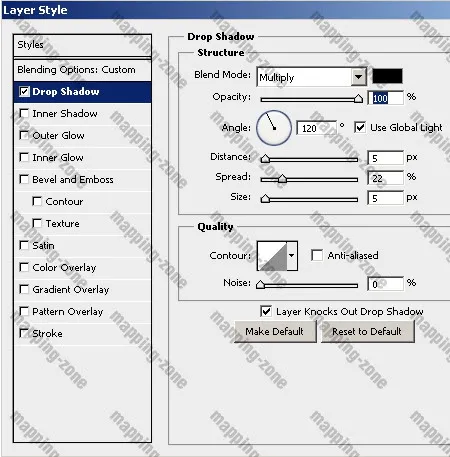The width and height of the screenshot is (450, 457).
Task: Open the shadow color swatch
Action: click(387, 76)
